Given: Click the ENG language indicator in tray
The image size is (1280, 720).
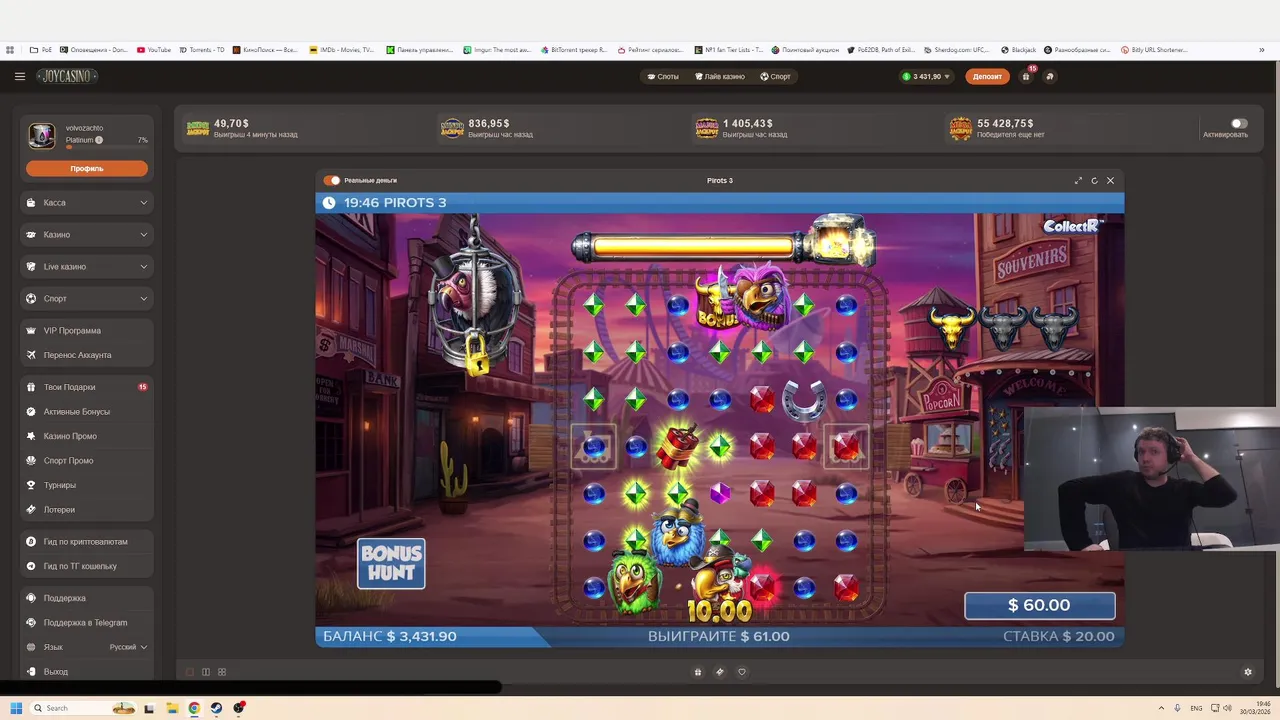Looking at the screenshot, I should point(1196,708).
